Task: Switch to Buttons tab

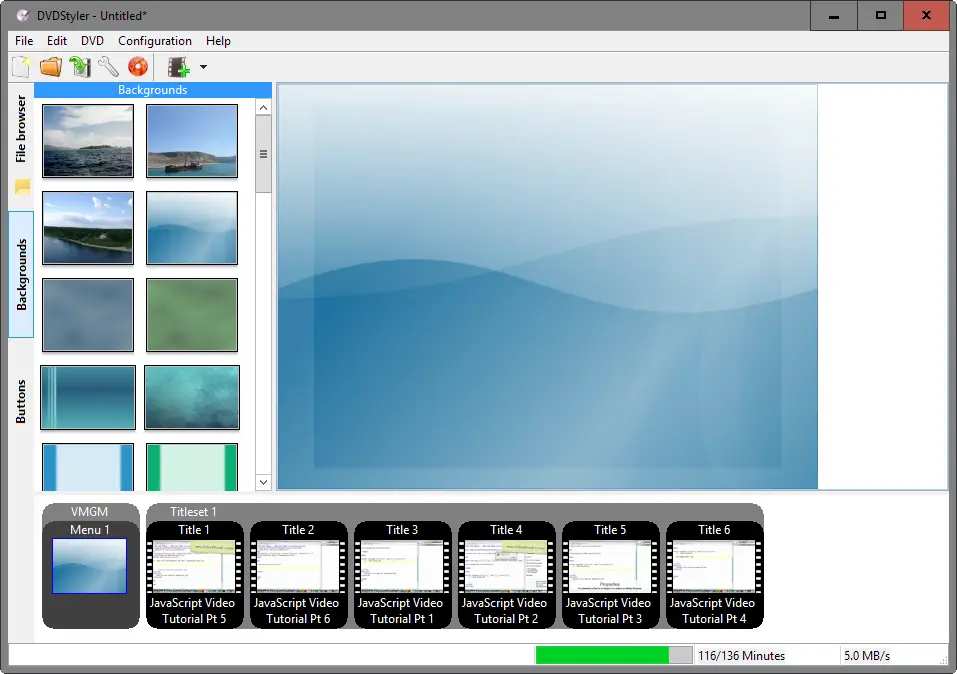Action: point(21,400)
